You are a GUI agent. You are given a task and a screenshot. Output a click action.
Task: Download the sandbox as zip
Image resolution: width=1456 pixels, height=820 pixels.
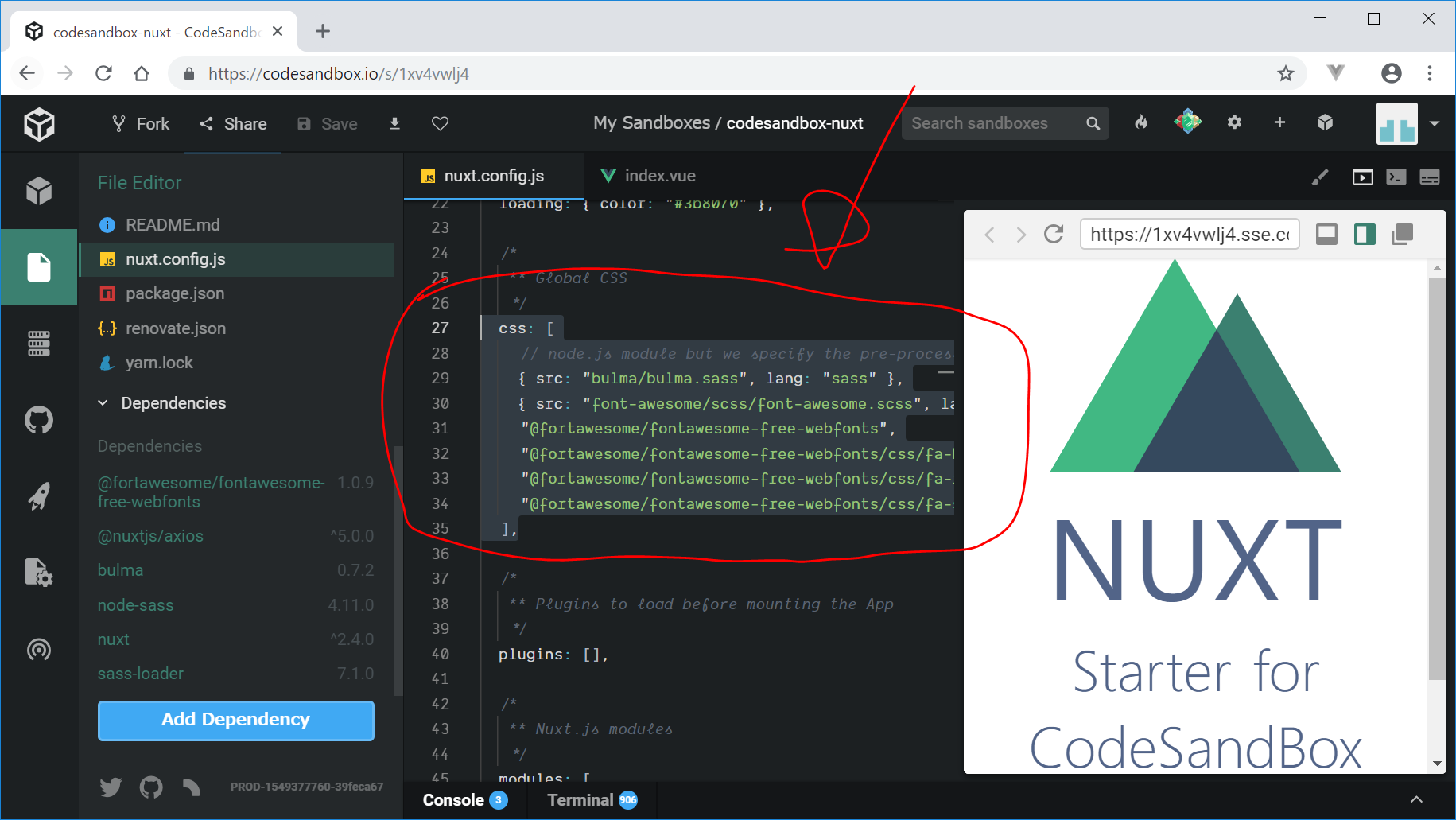click(x=394, y=123)
